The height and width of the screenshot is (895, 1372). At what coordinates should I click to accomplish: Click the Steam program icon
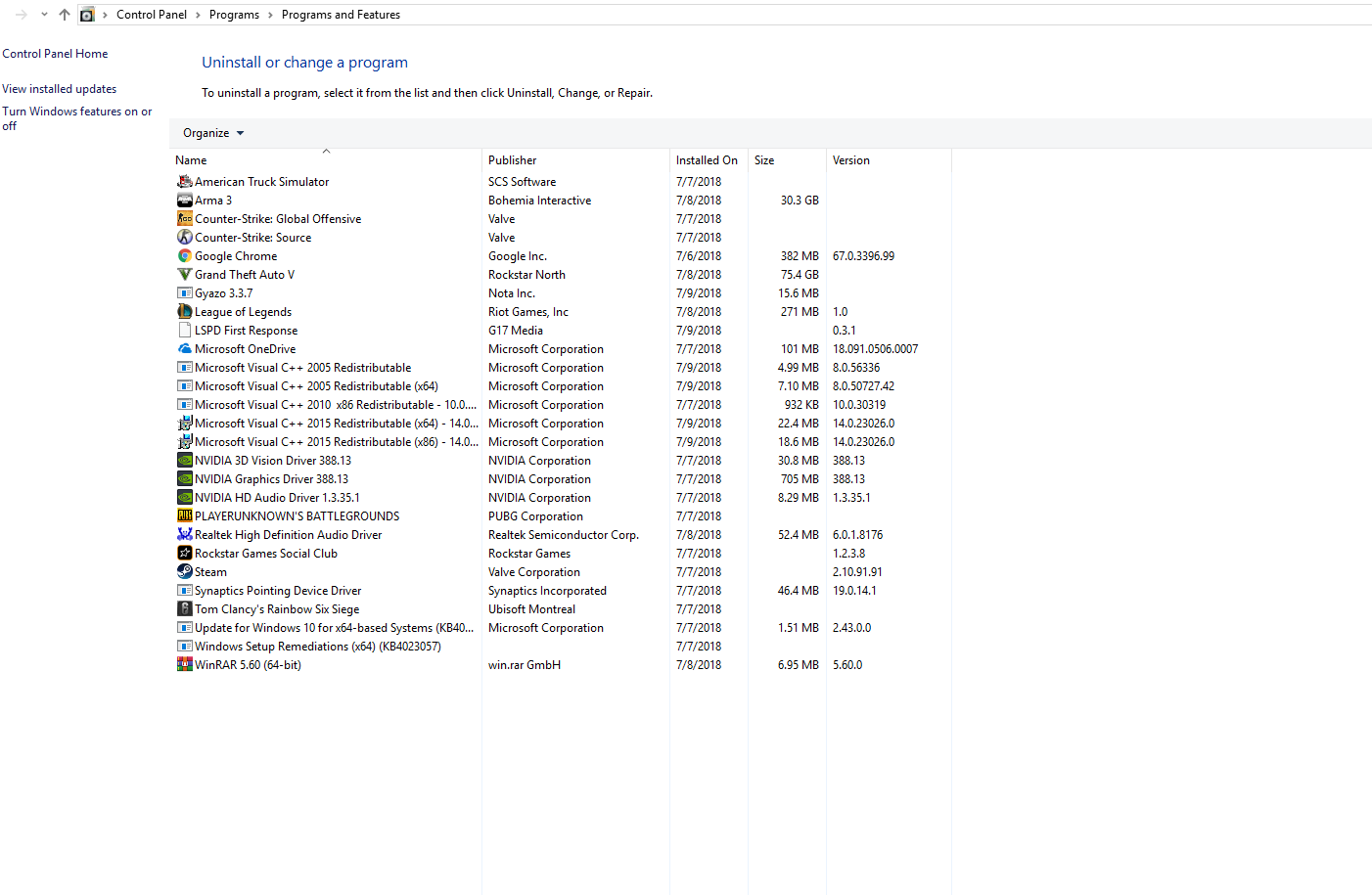pos(184,571)
